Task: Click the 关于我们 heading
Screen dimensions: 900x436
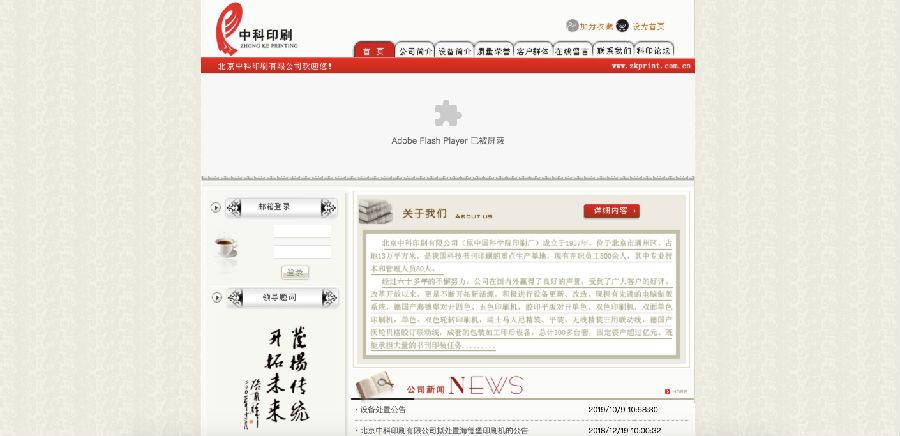Action: point(424,213)
